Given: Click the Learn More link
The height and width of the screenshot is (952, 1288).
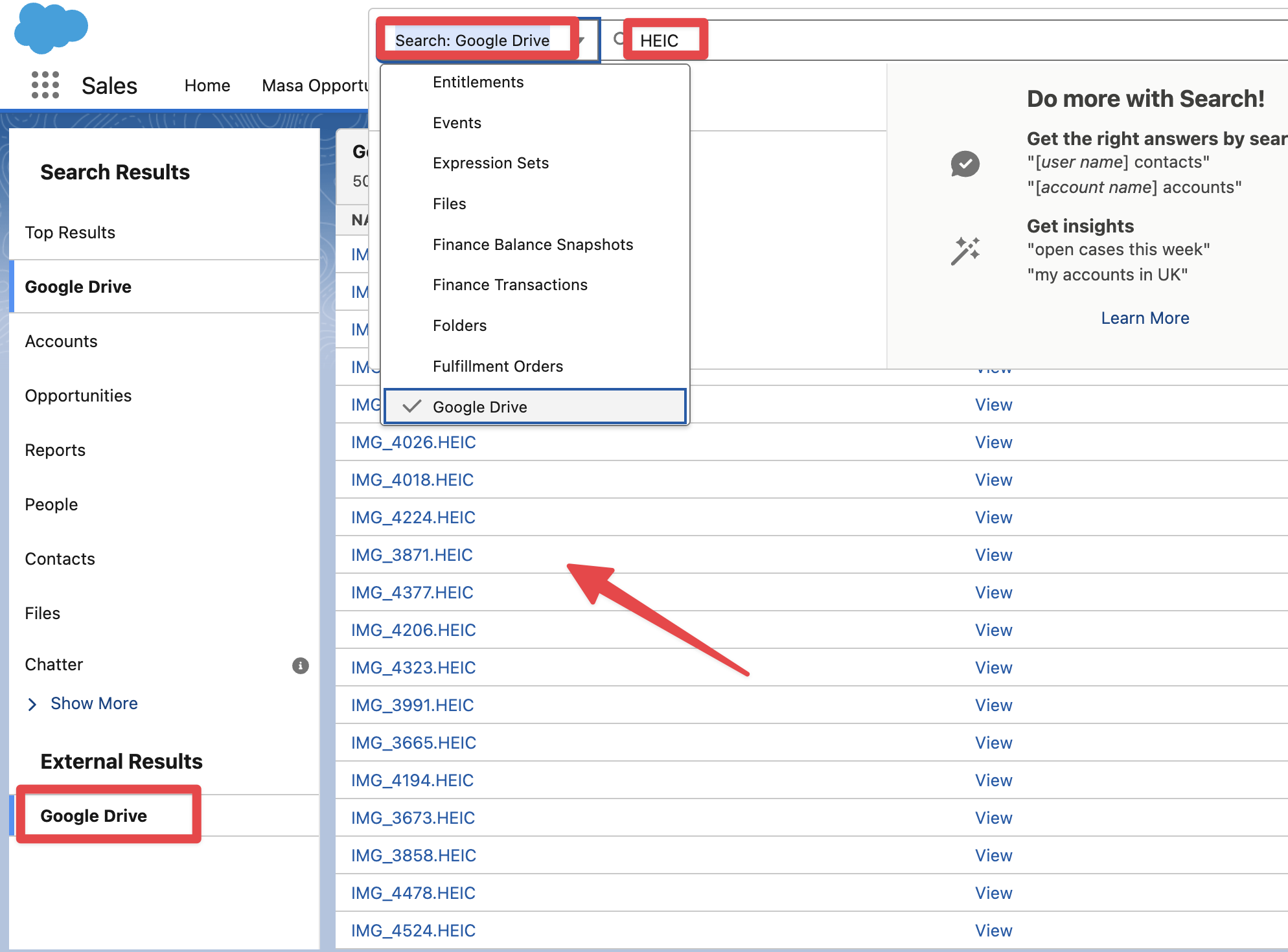Looking at the screenshot, I should point(1144,318).
